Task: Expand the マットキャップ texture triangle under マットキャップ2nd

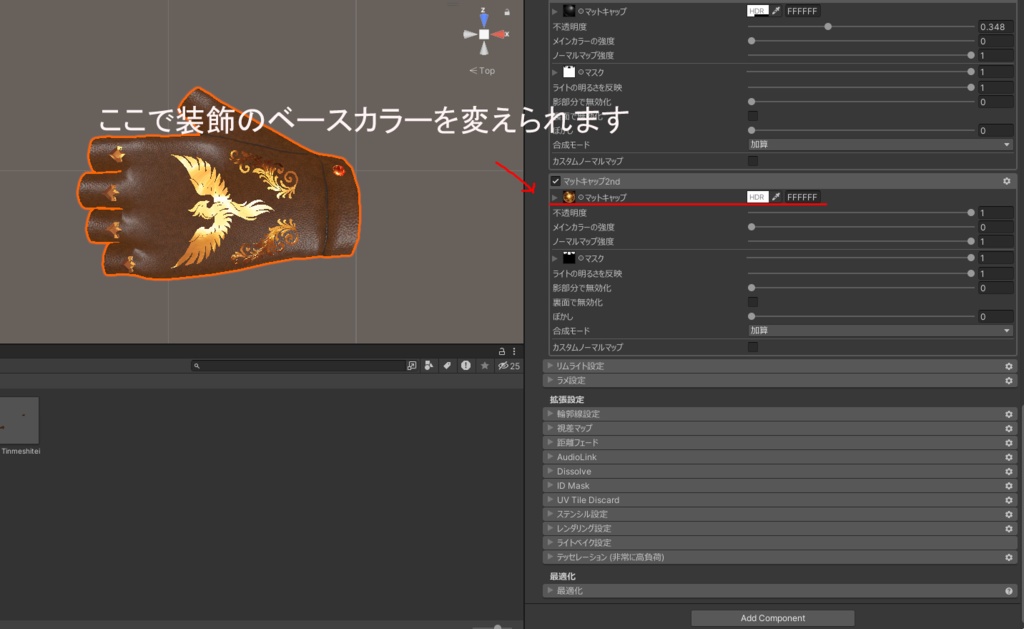Action: [555, 197]
